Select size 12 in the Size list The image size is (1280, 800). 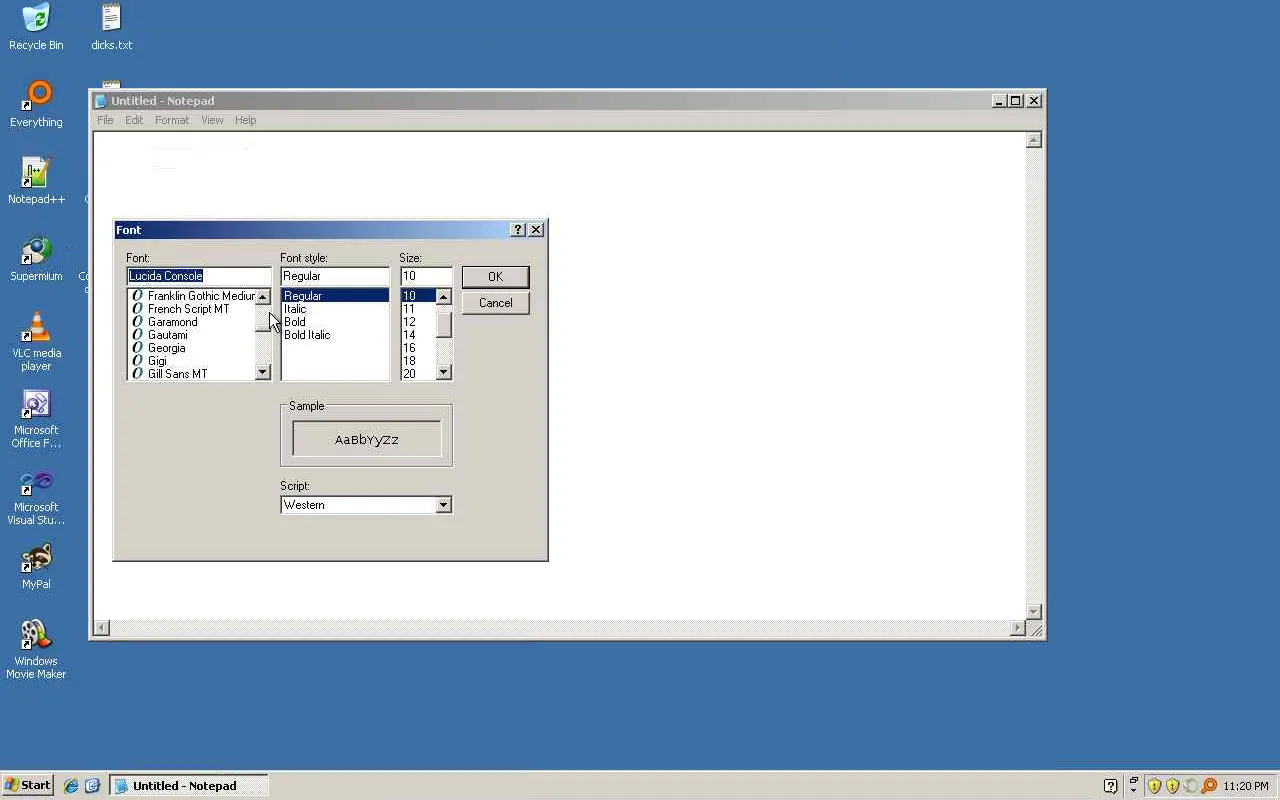419,322
